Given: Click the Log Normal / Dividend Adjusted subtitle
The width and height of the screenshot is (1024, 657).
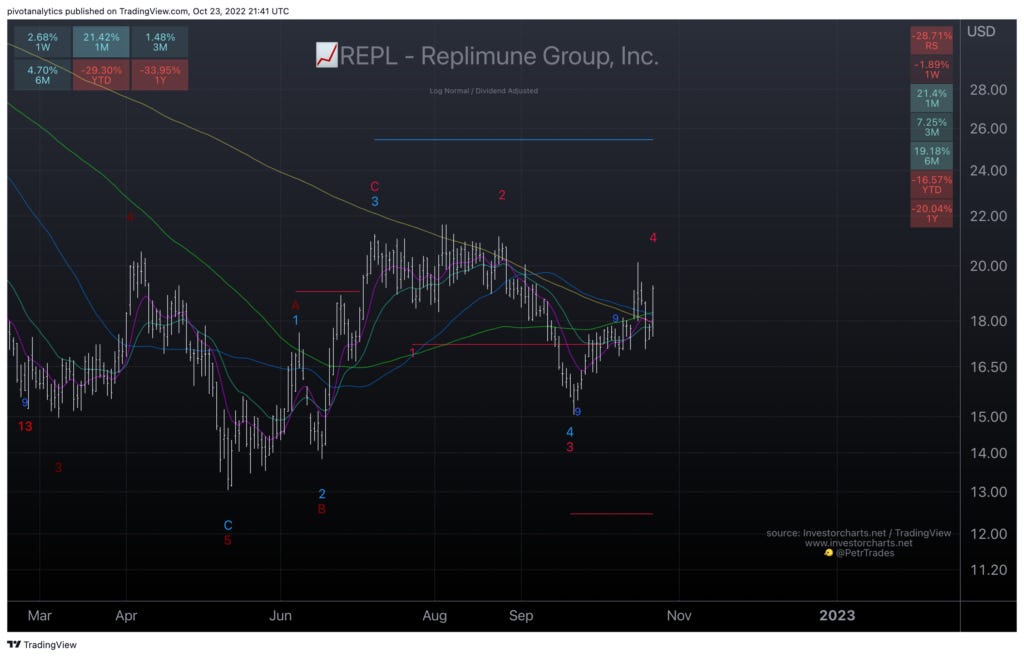Looking at the screenshot, I should tap(484, 91).
